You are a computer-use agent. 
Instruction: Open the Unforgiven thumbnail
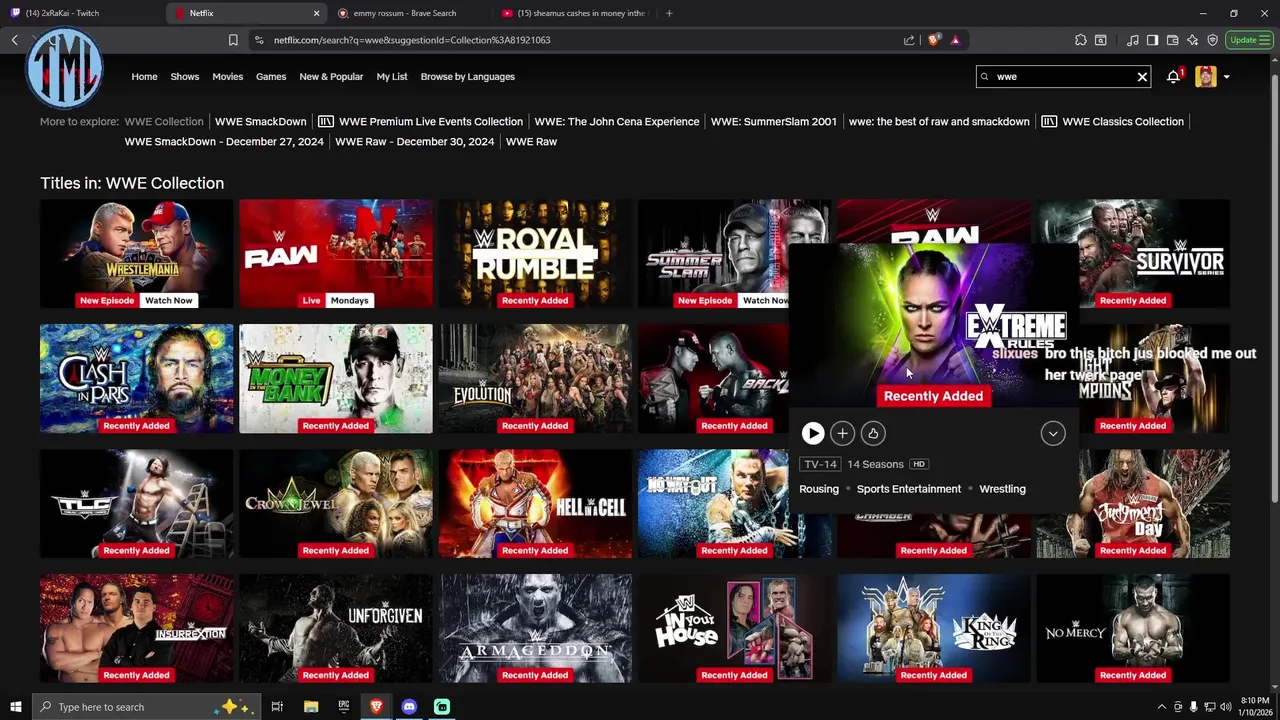(336, 628)
